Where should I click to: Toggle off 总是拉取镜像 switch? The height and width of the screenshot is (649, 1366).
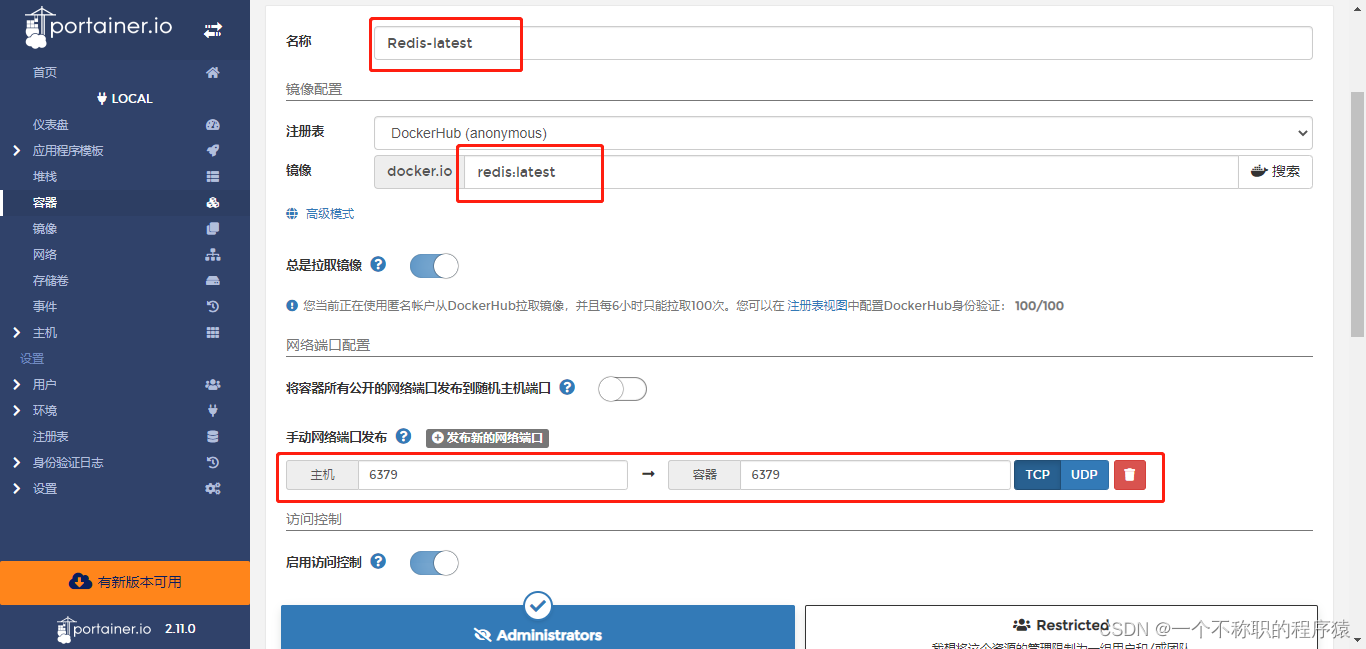tap(433, 265)
